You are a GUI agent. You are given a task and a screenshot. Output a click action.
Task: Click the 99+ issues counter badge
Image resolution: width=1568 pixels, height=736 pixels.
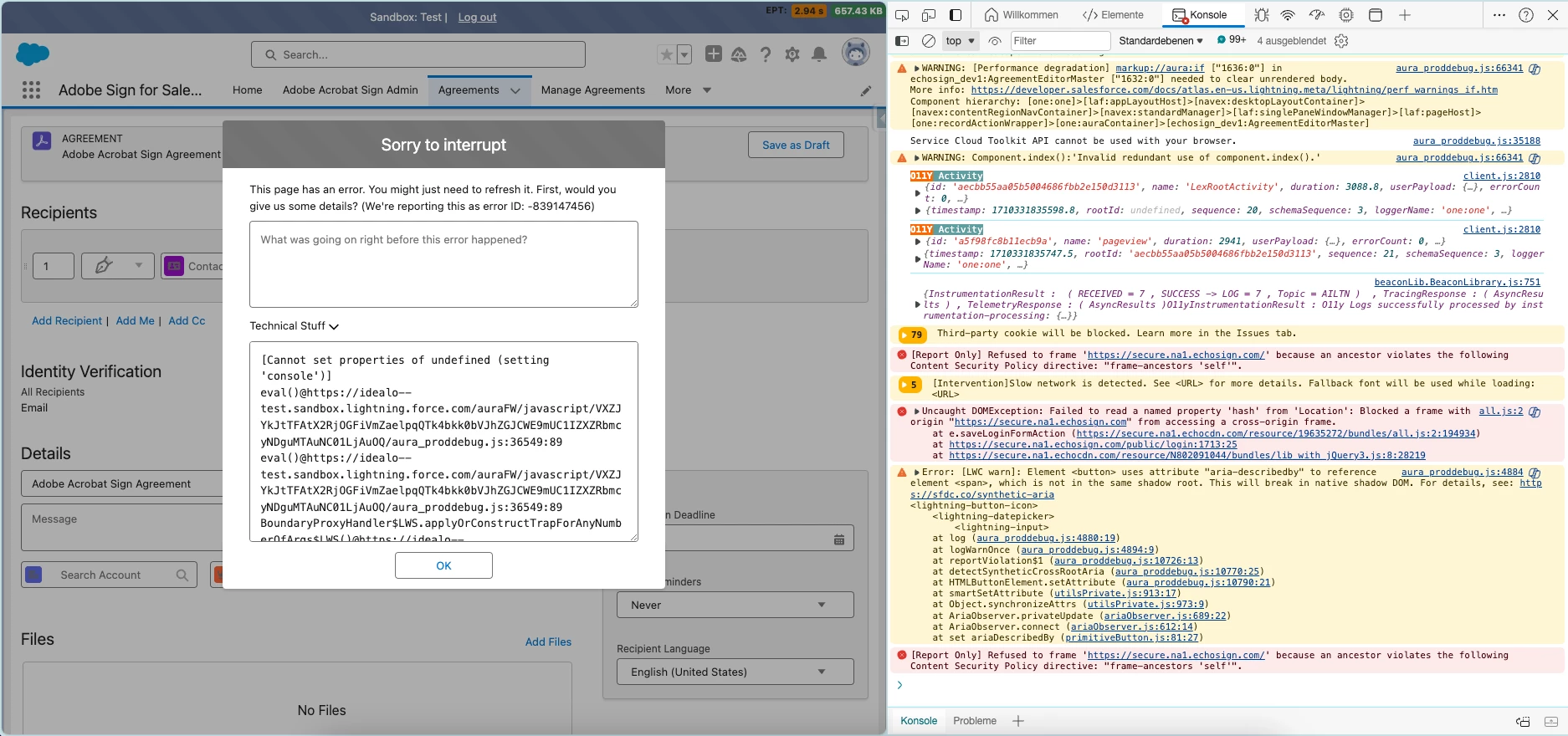[x=1232, y=40]
